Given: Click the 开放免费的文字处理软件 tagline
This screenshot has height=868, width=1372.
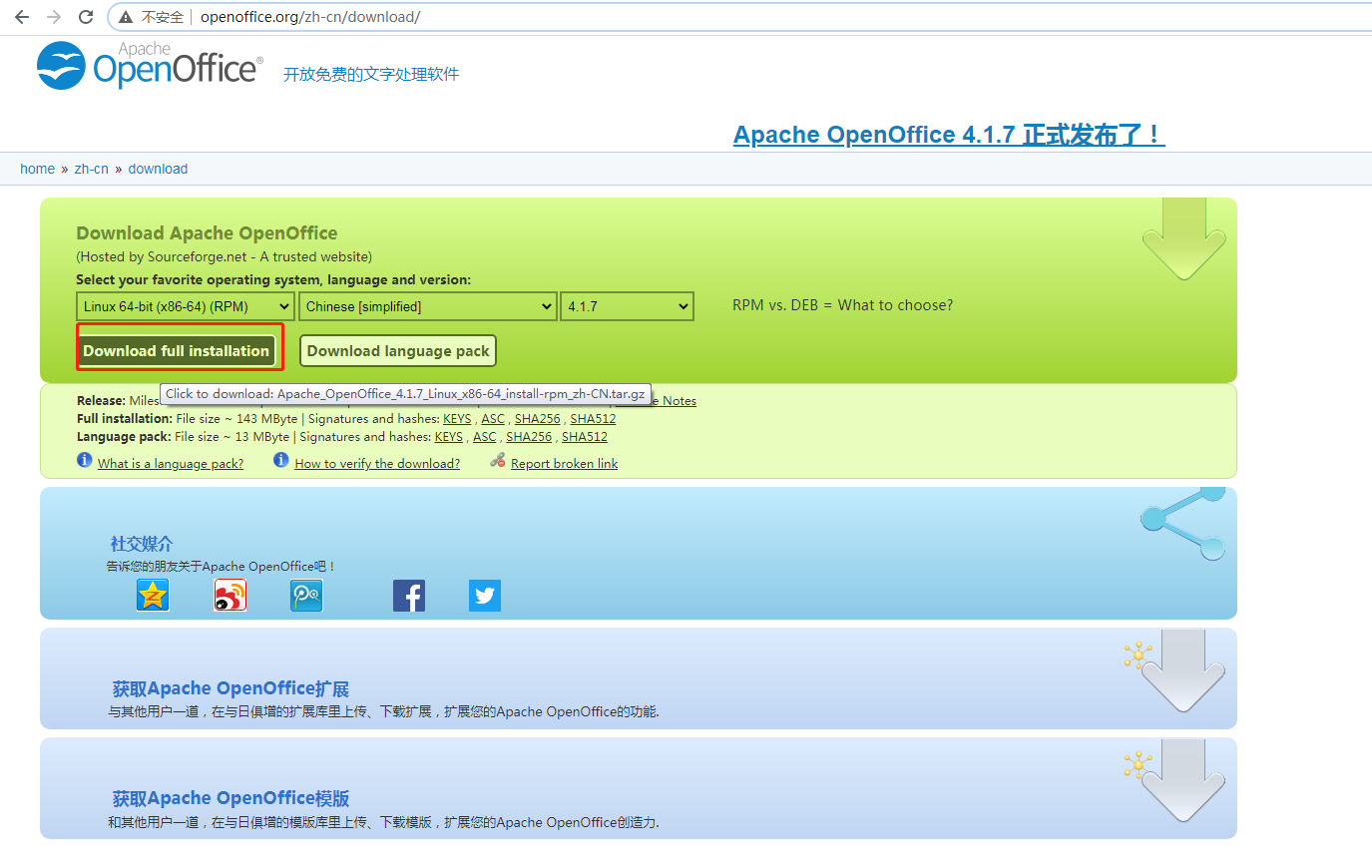Looking at the screenshot, I should pyautogui.click(x=371, y=74).
